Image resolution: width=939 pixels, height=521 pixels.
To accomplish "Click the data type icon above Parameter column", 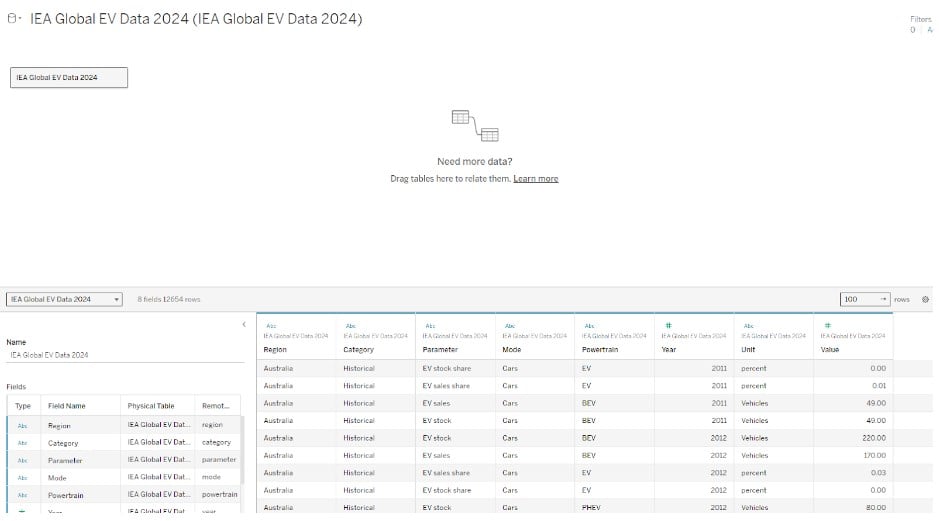I will (x=430, y=326).
